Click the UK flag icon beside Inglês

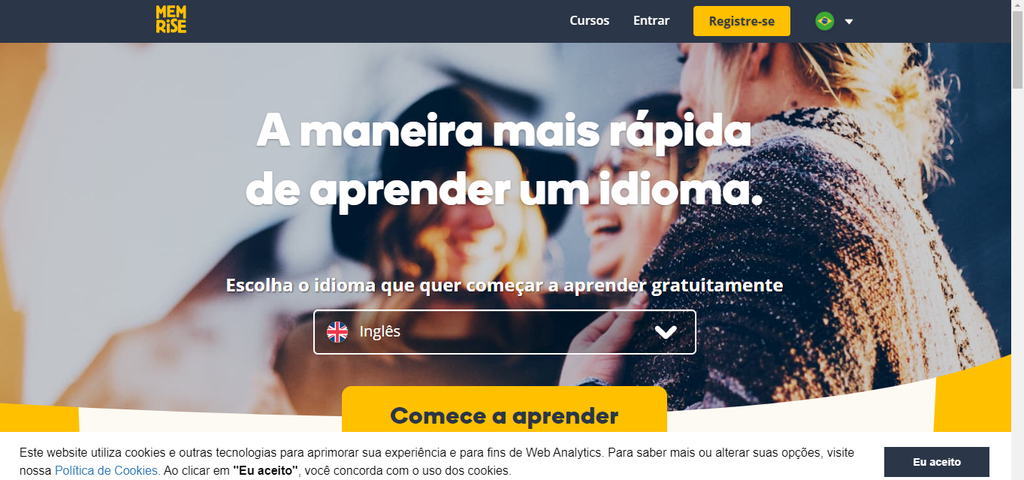[x=337, y=332]
